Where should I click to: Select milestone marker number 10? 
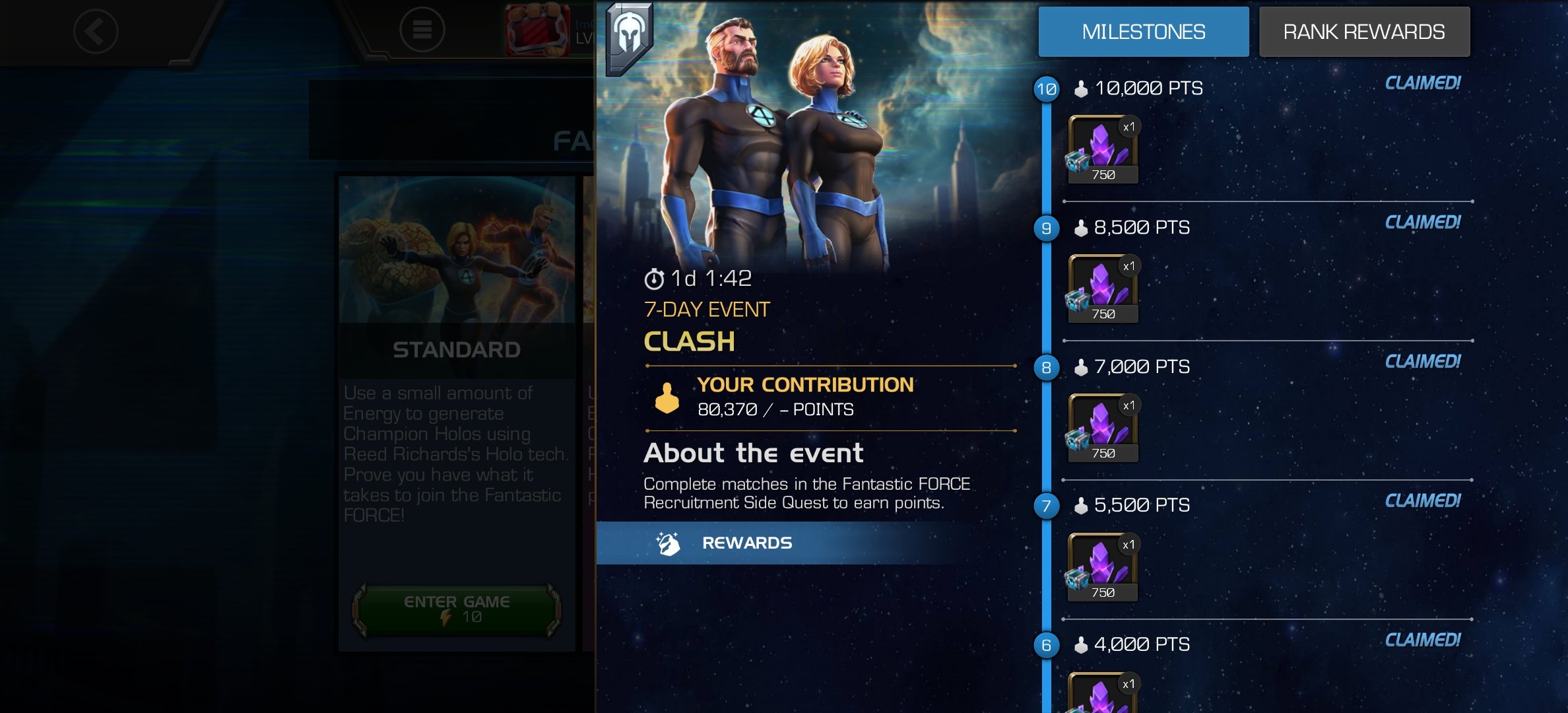point(1047,89)
